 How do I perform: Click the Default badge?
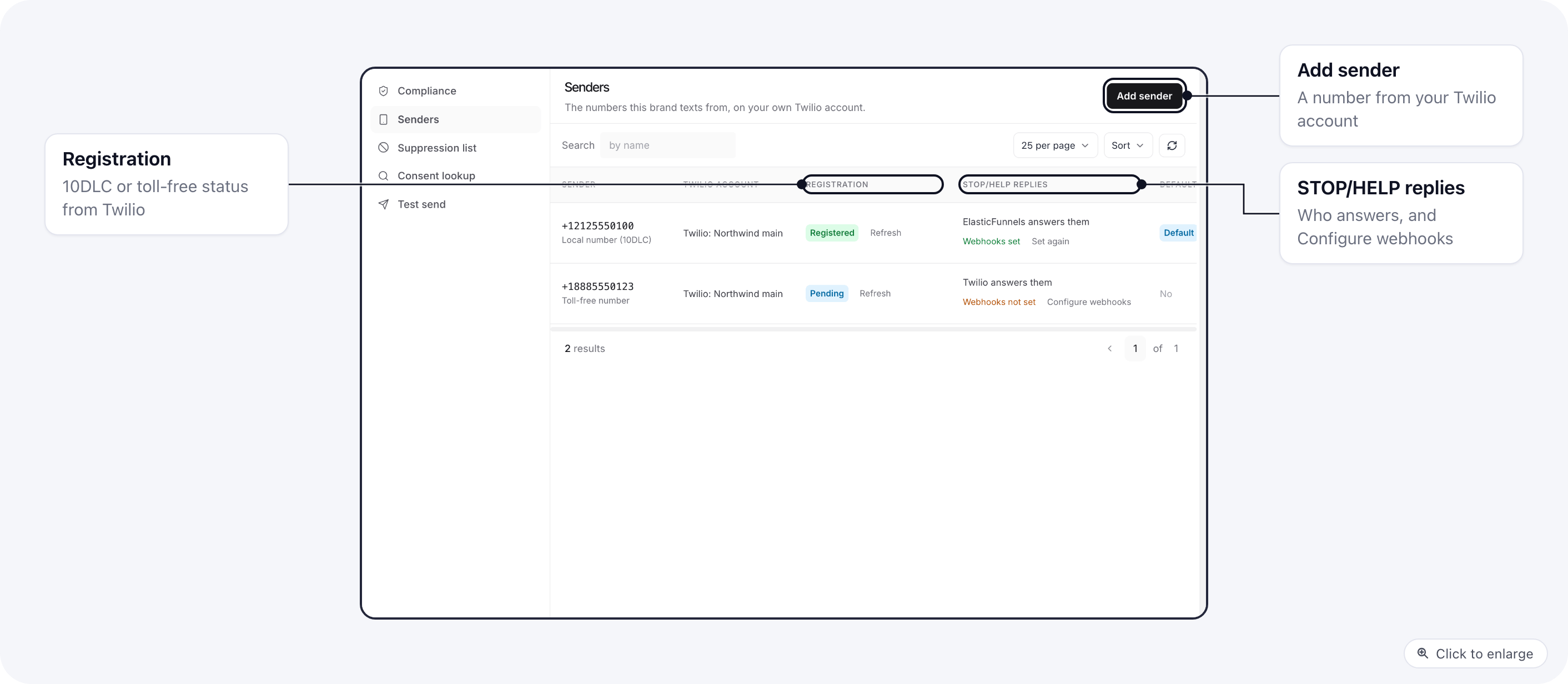click(1178, 233)
